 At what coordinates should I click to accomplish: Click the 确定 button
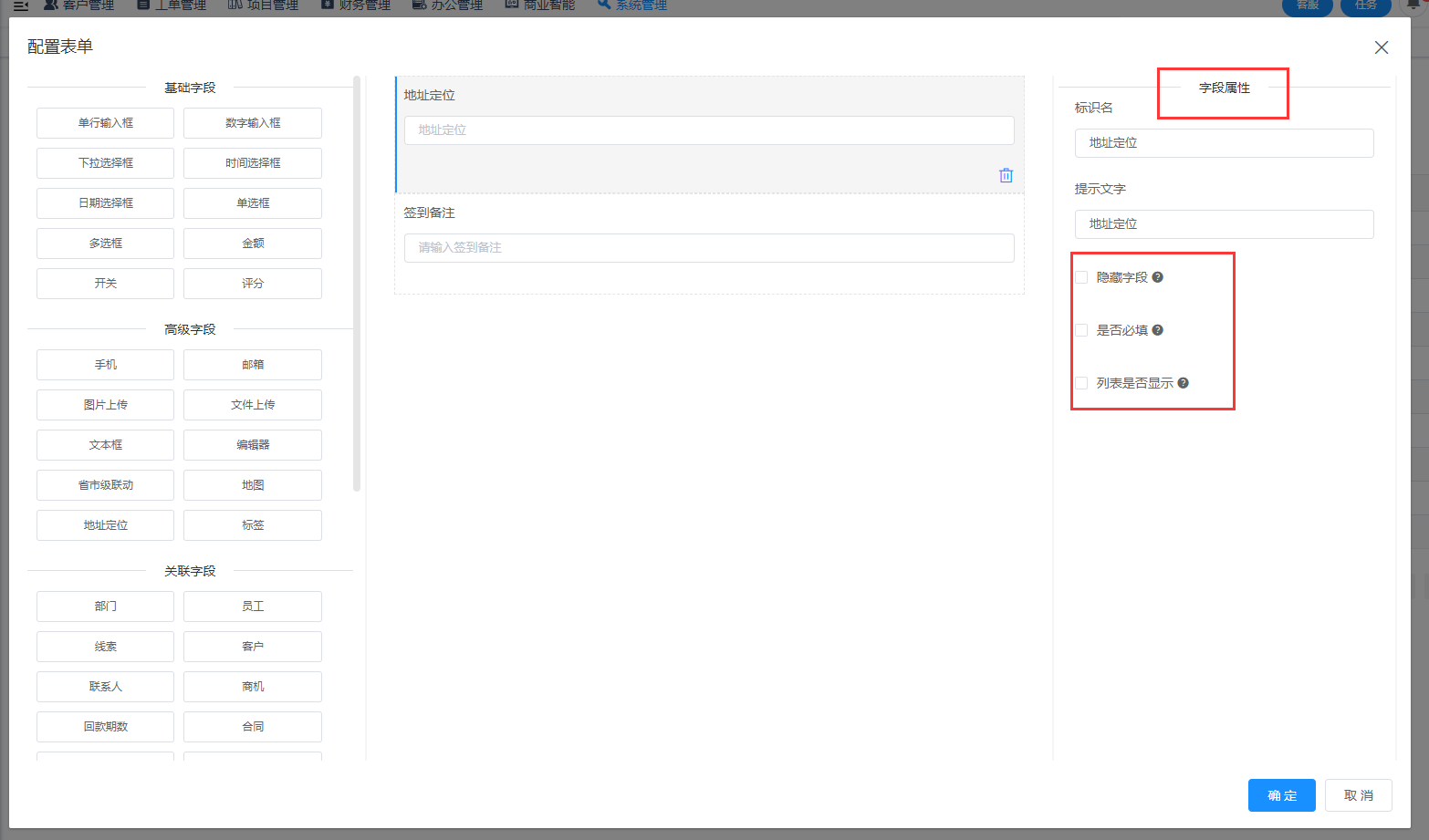tap(1281, 795)
